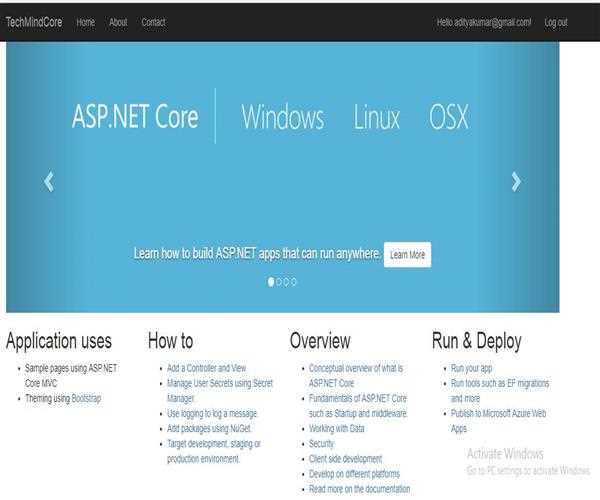Select the fourth carousel indicator dot
This screenshot has height=500, width=600.
(294, 282)
